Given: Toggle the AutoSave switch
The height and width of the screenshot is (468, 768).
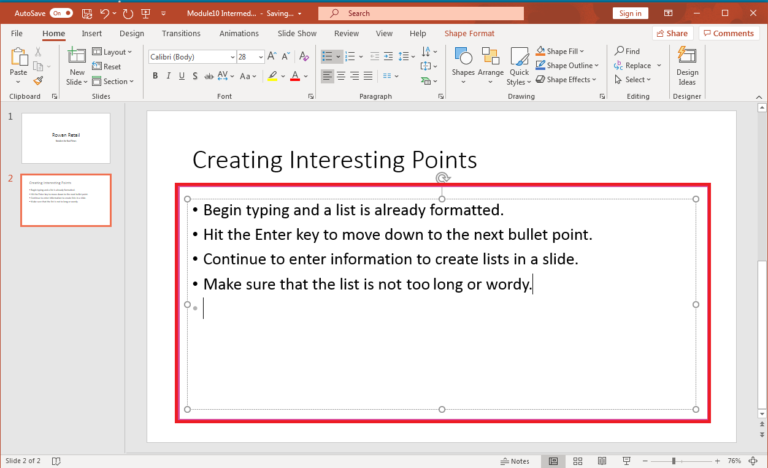Looking at the screenshot, I should [x=62, y=13].
